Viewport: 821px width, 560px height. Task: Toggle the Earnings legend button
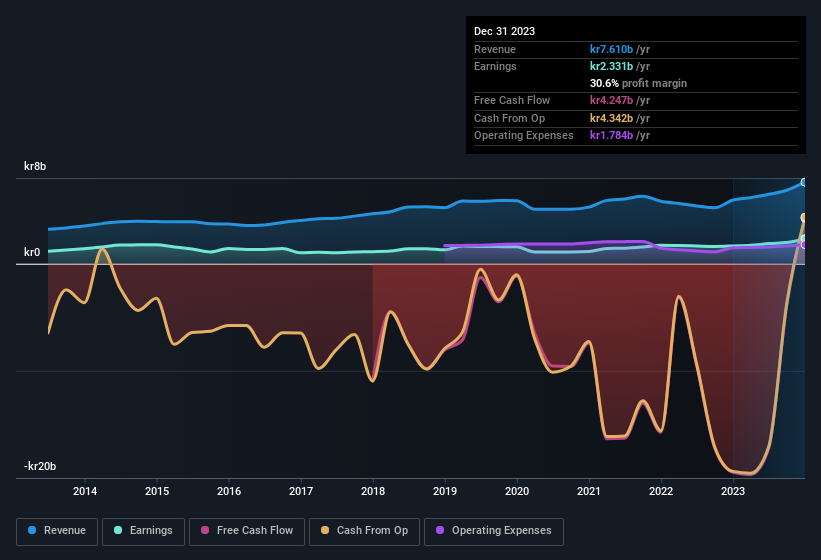click(x=143, y=531)
